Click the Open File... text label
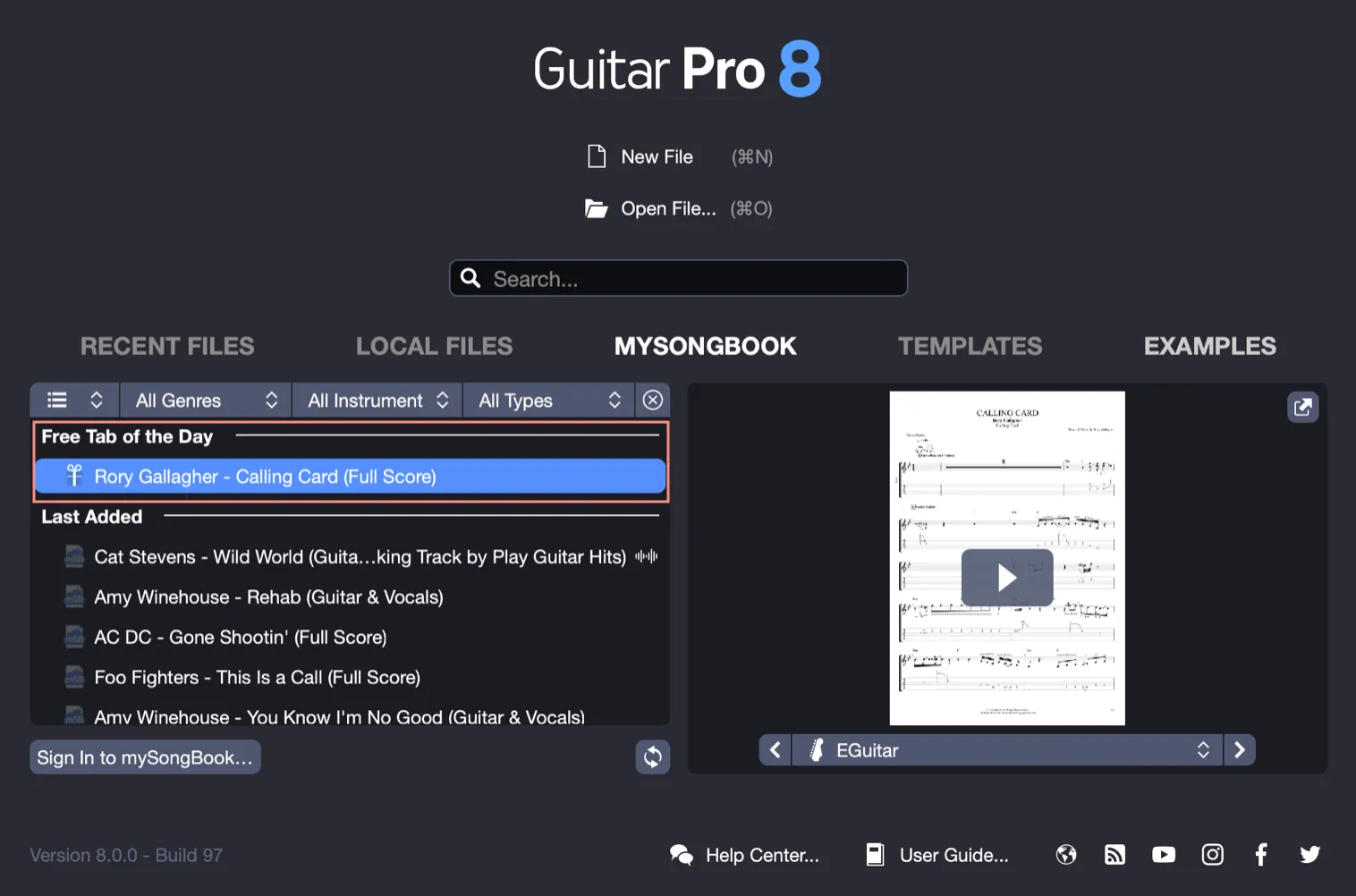 pos(669,208)
